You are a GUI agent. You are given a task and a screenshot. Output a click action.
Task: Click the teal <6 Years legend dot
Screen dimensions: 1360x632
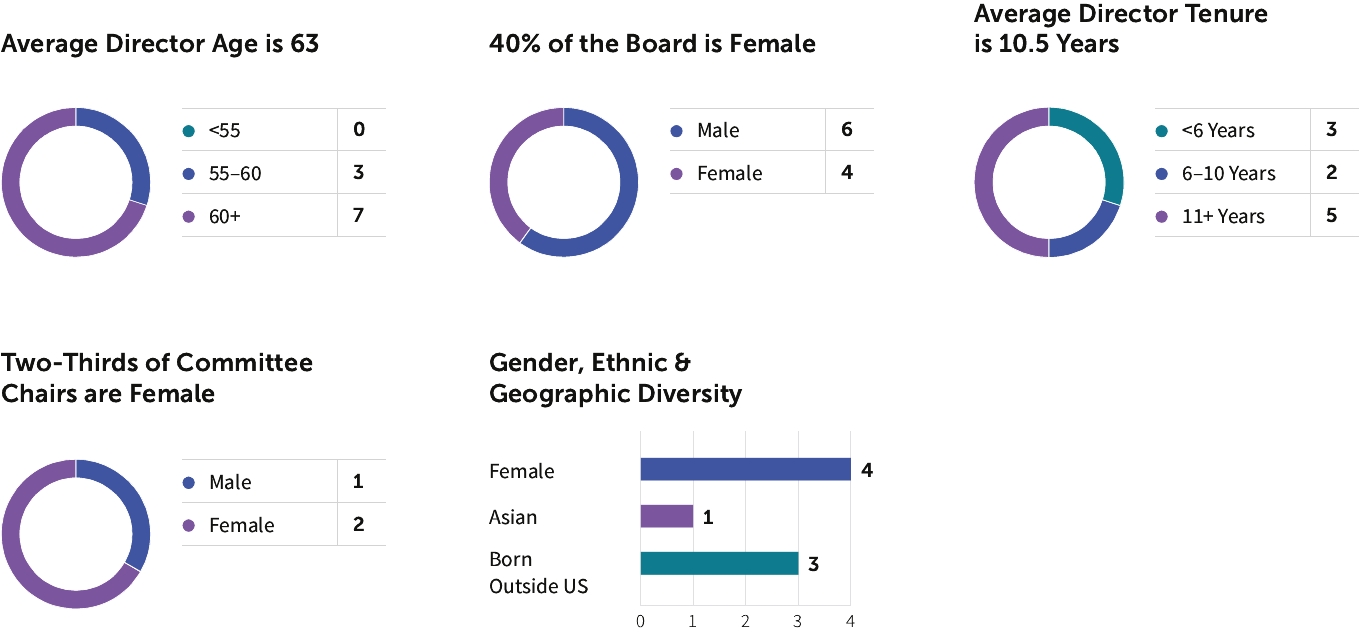[1161, 130]
